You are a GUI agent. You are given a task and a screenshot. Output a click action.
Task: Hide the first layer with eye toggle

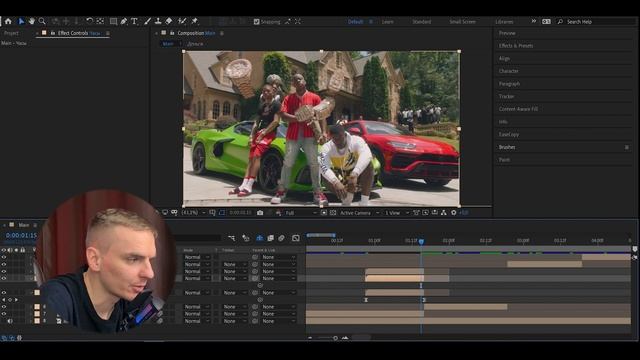[x=4, y=257]
